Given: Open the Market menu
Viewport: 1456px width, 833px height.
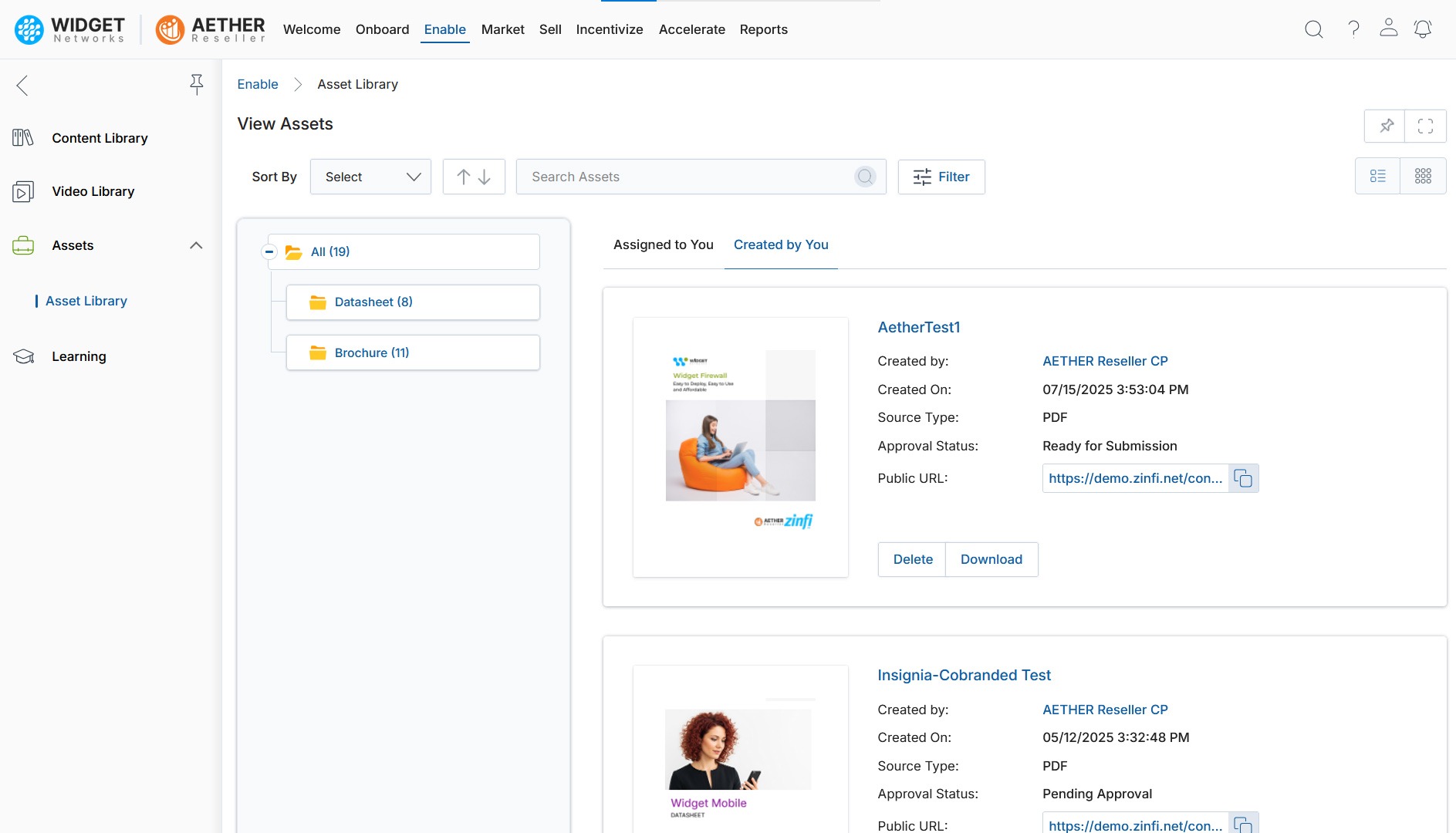Looking at the screenshot, I should coord(502,29).
